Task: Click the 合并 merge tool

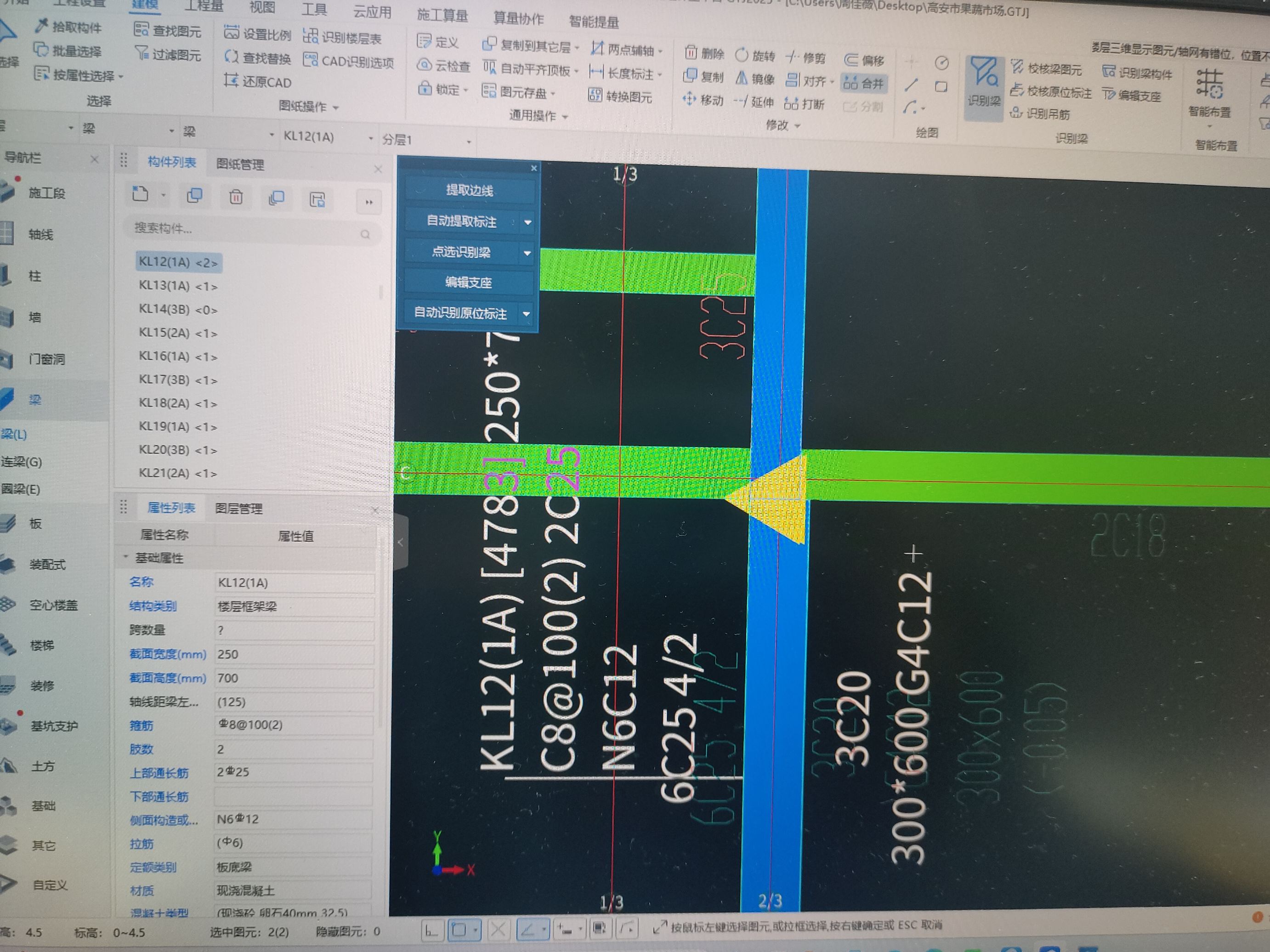Action: [x=864, y=84]
